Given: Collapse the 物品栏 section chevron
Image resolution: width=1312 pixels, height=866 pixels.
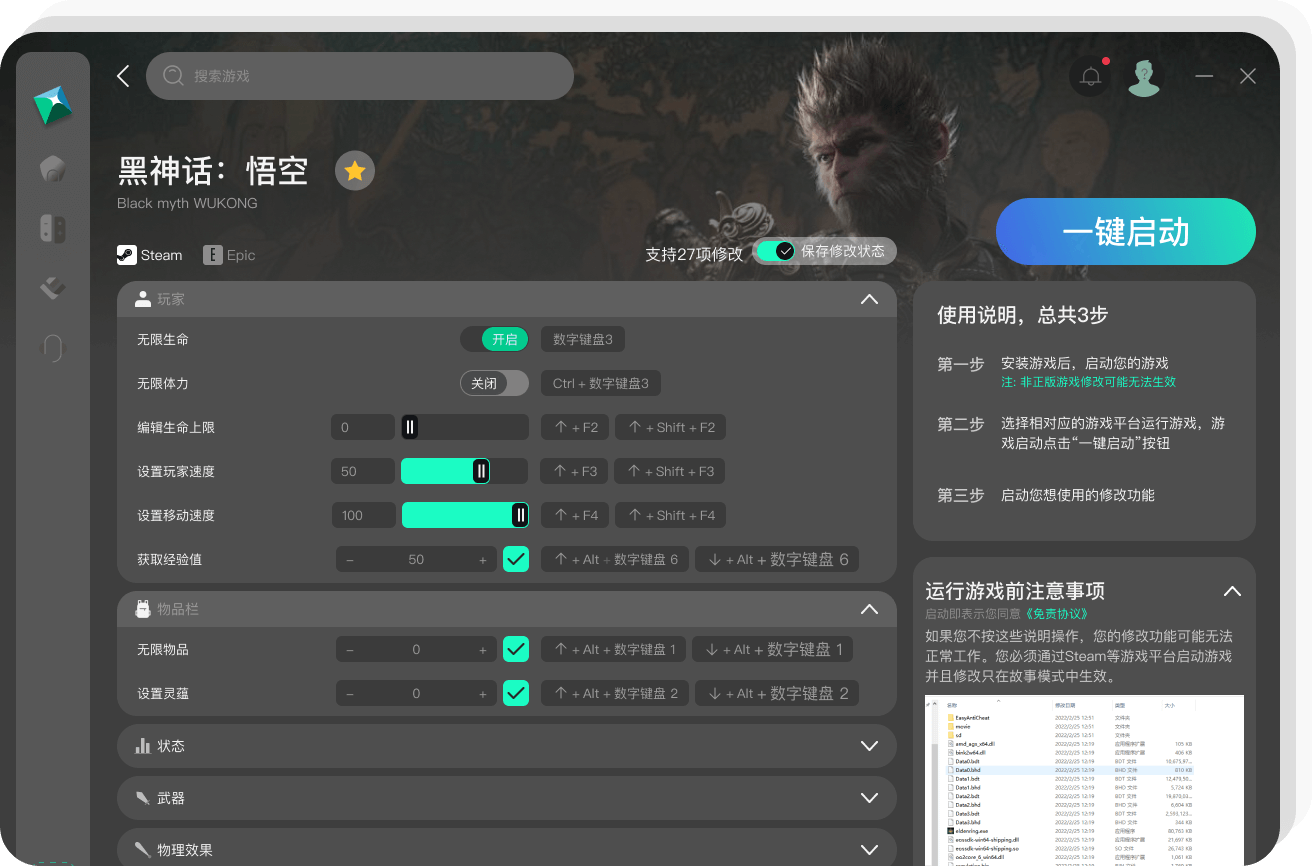Looking at the screenshot, I should click(869, 609).
